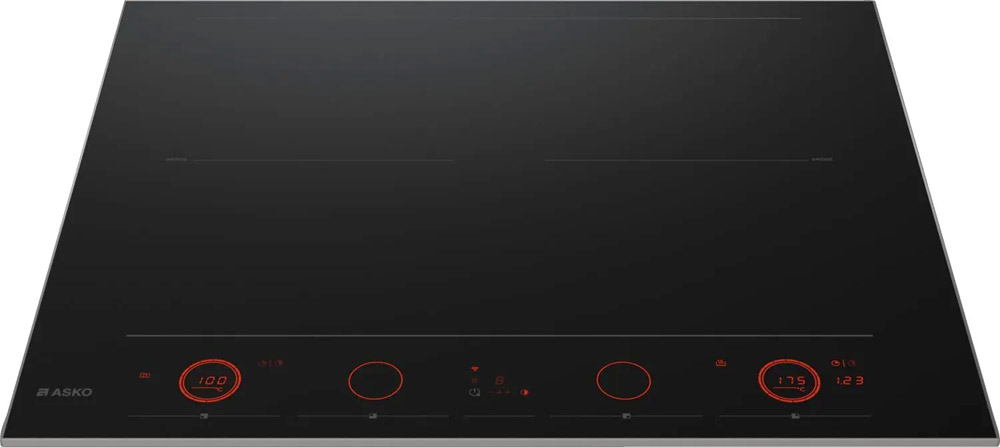The image size is (1000, 447).
Task: Tap the center minus/plus adjustment arrows
Action: [500, 392]
